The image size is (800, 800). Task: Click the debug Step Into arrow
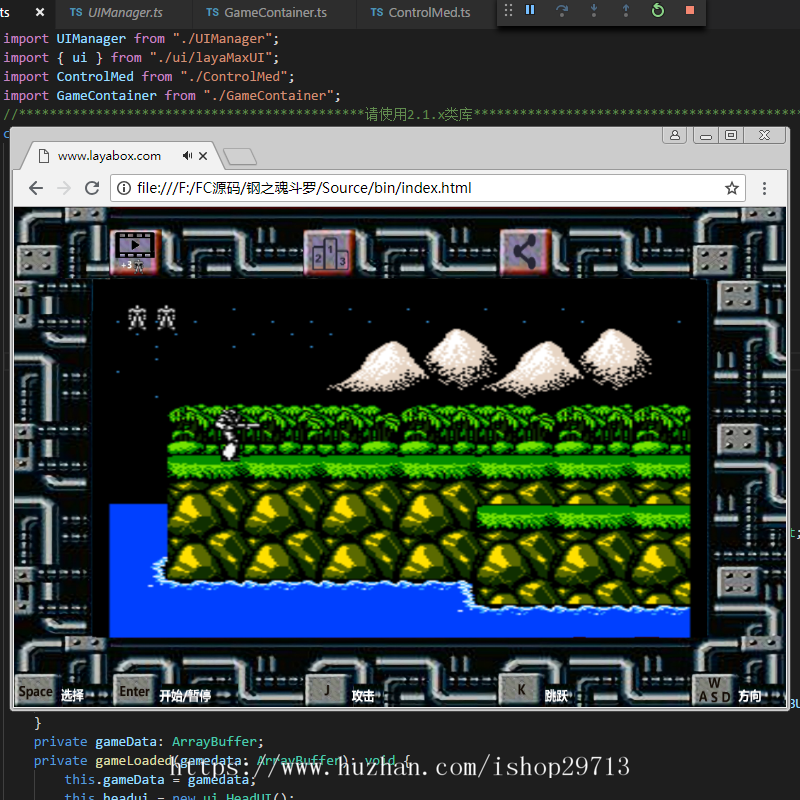pos(594,10)
